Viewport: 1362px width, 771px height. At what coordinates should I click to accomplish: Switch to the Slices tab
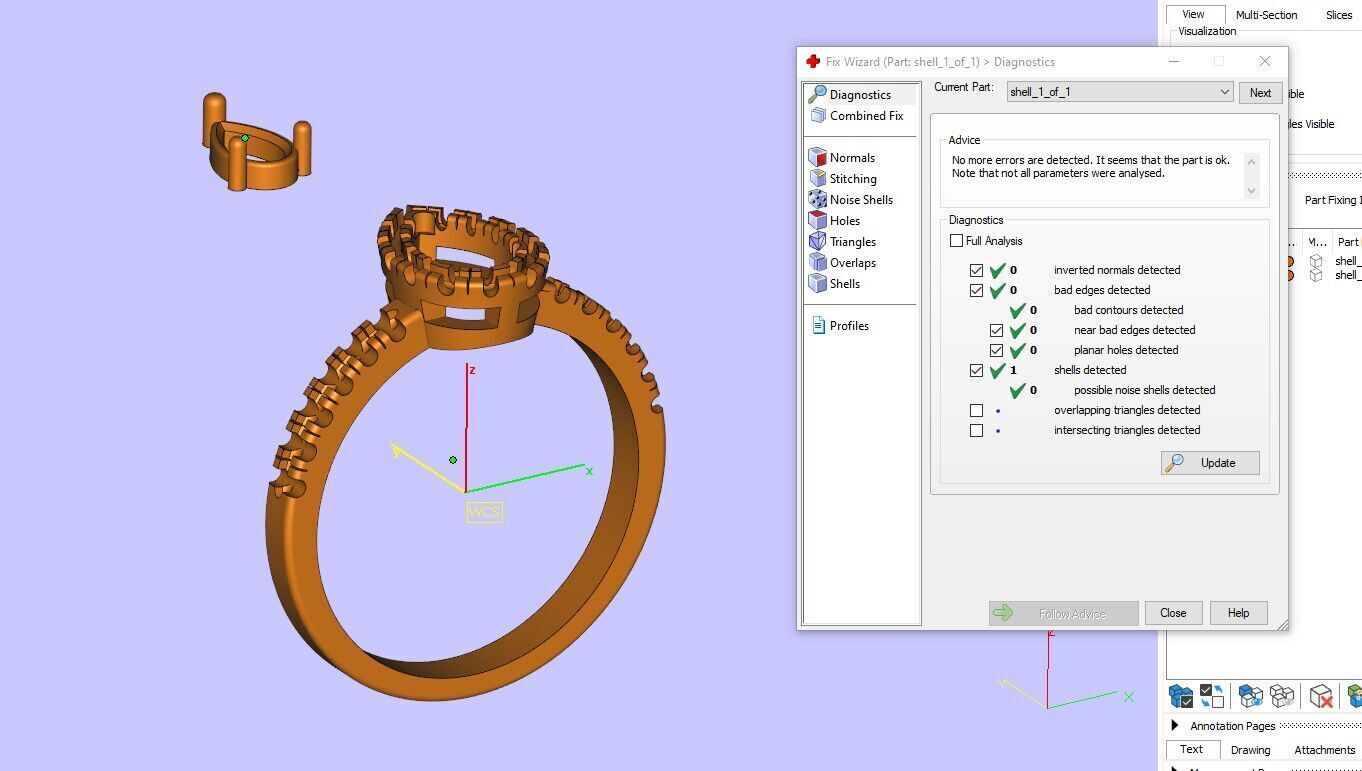[x=1339, y=15]
